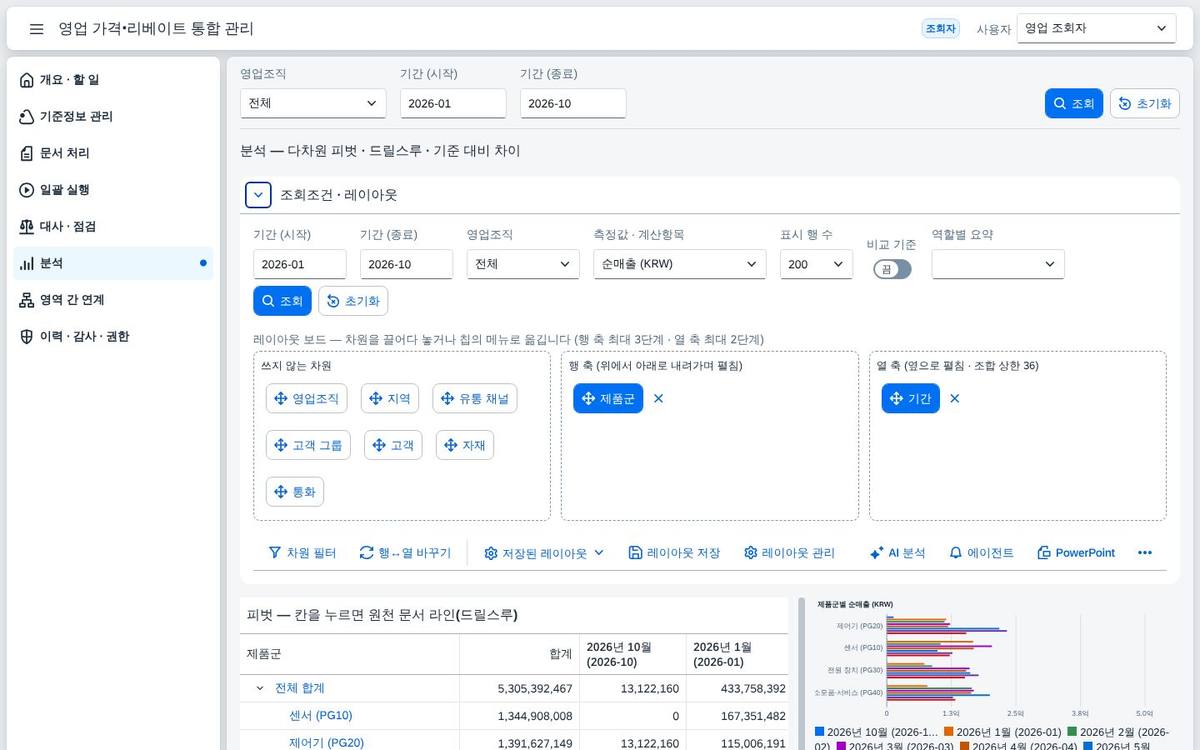This screenshot has height=750, width=1200.
Task: Open 저장된 레이아웃 dropdown
Action: [544, 553]
